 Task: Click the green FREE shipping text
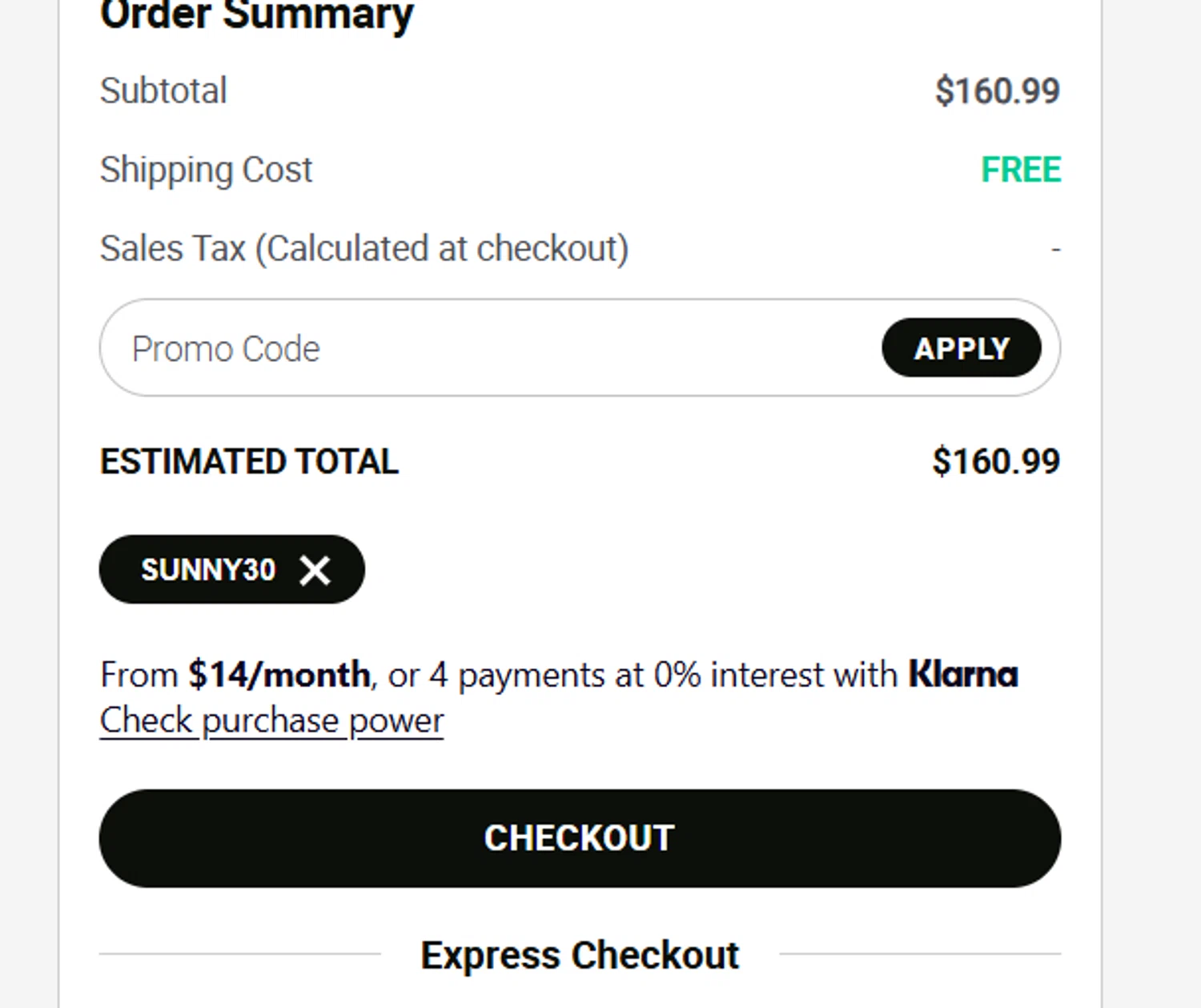coord(1021,170)
